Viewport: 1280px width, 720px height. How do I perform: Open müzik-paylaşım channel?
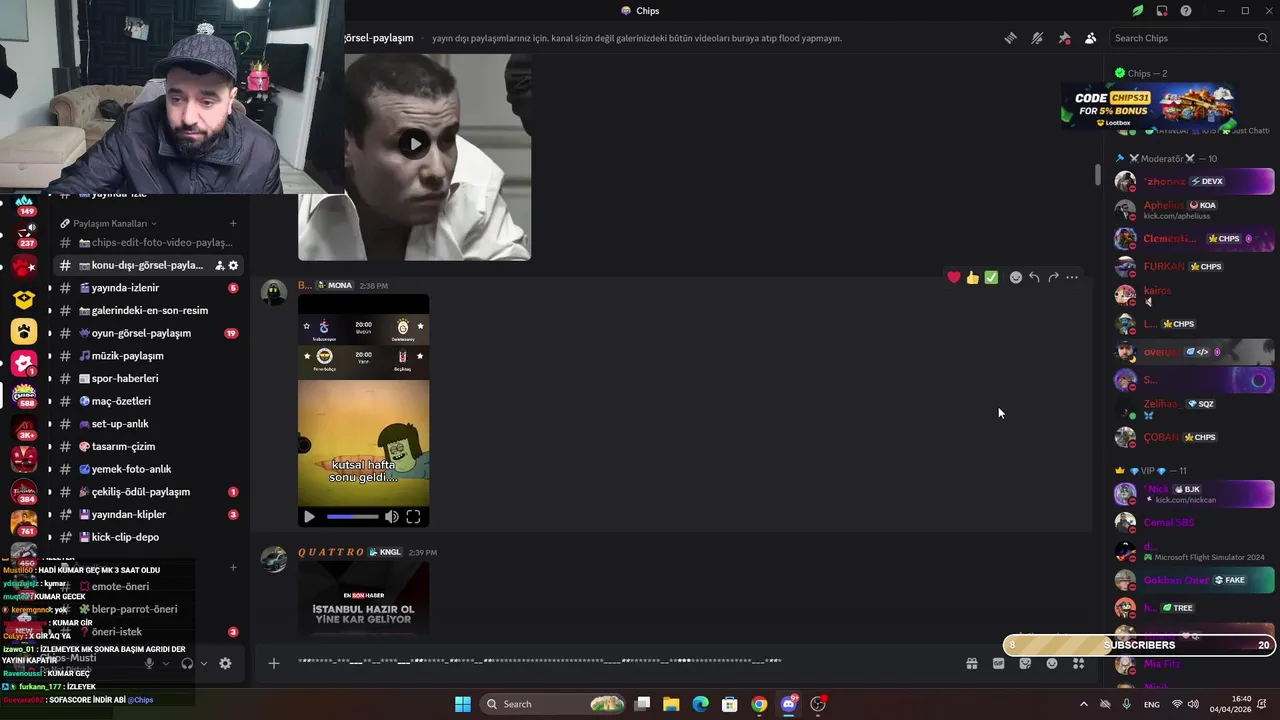click(148, 356)
